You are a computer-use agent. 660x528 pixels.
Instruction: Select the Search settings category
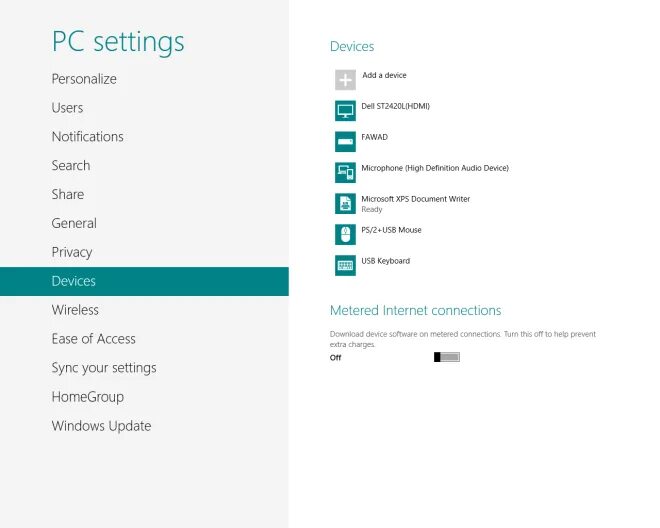71,165
